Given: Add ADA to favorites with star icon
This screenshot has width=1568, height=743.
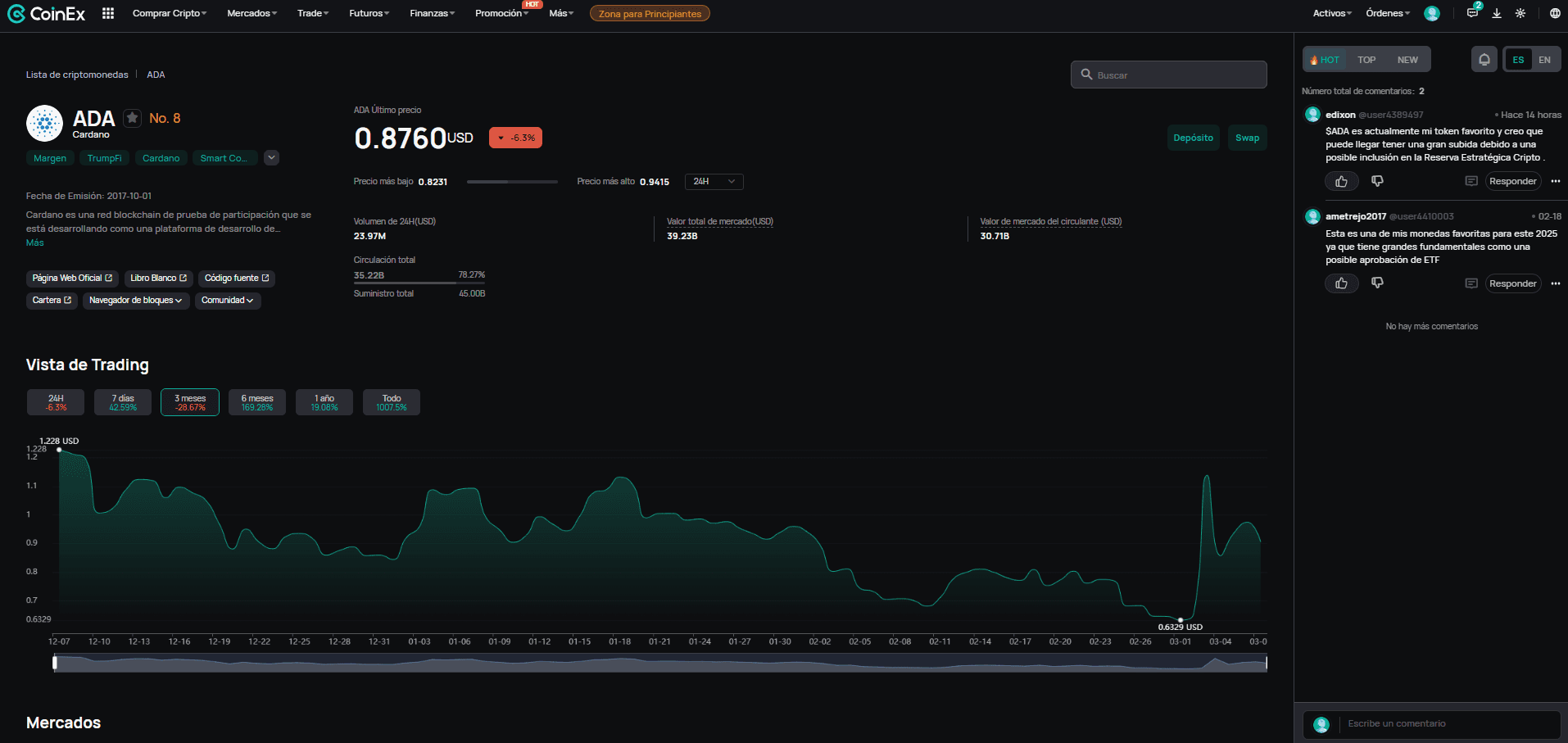Looking at the screenshot, I should [132, 118].
